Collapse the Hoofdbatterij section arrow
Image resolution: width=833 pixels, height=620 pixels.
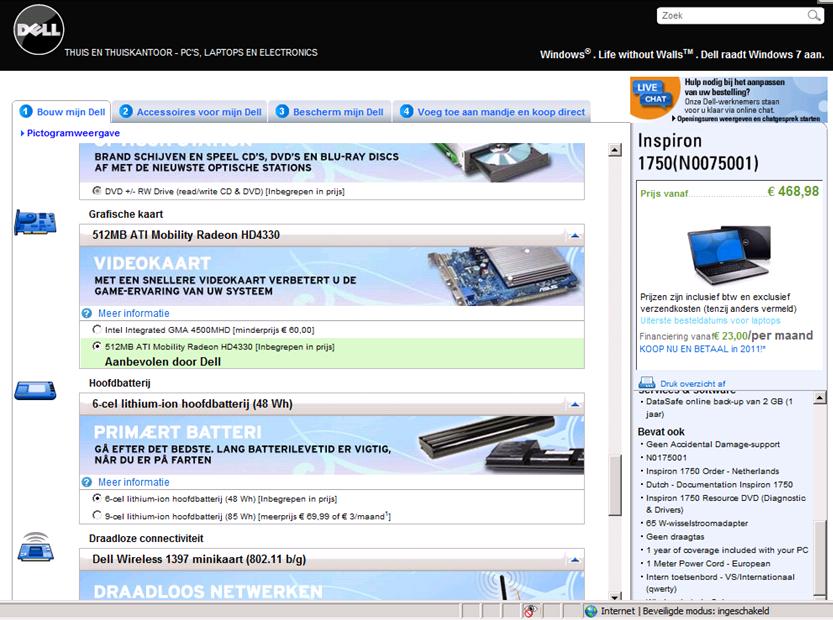coord(574,405)
